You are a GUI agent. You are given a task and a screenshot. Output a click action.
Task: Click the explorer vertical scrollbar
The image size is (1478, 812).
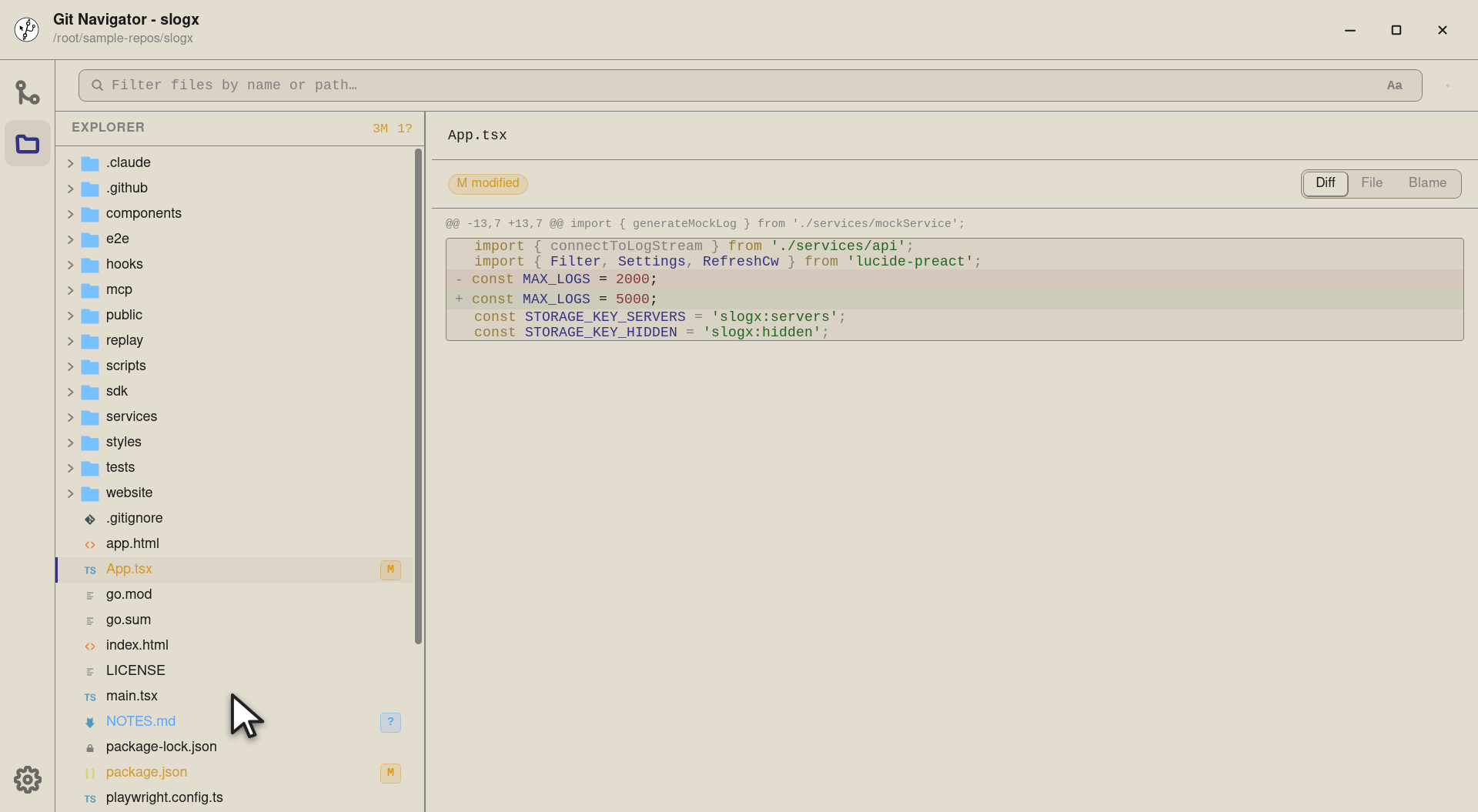point(418,396)
